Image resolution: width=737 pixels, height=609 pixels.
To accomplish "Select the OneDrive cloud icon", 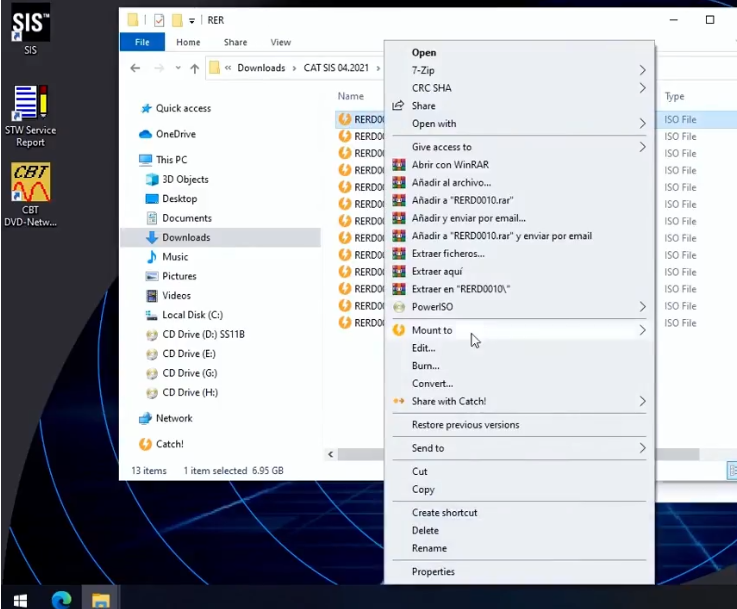I will pyautogui.click(x=146, y=134).
